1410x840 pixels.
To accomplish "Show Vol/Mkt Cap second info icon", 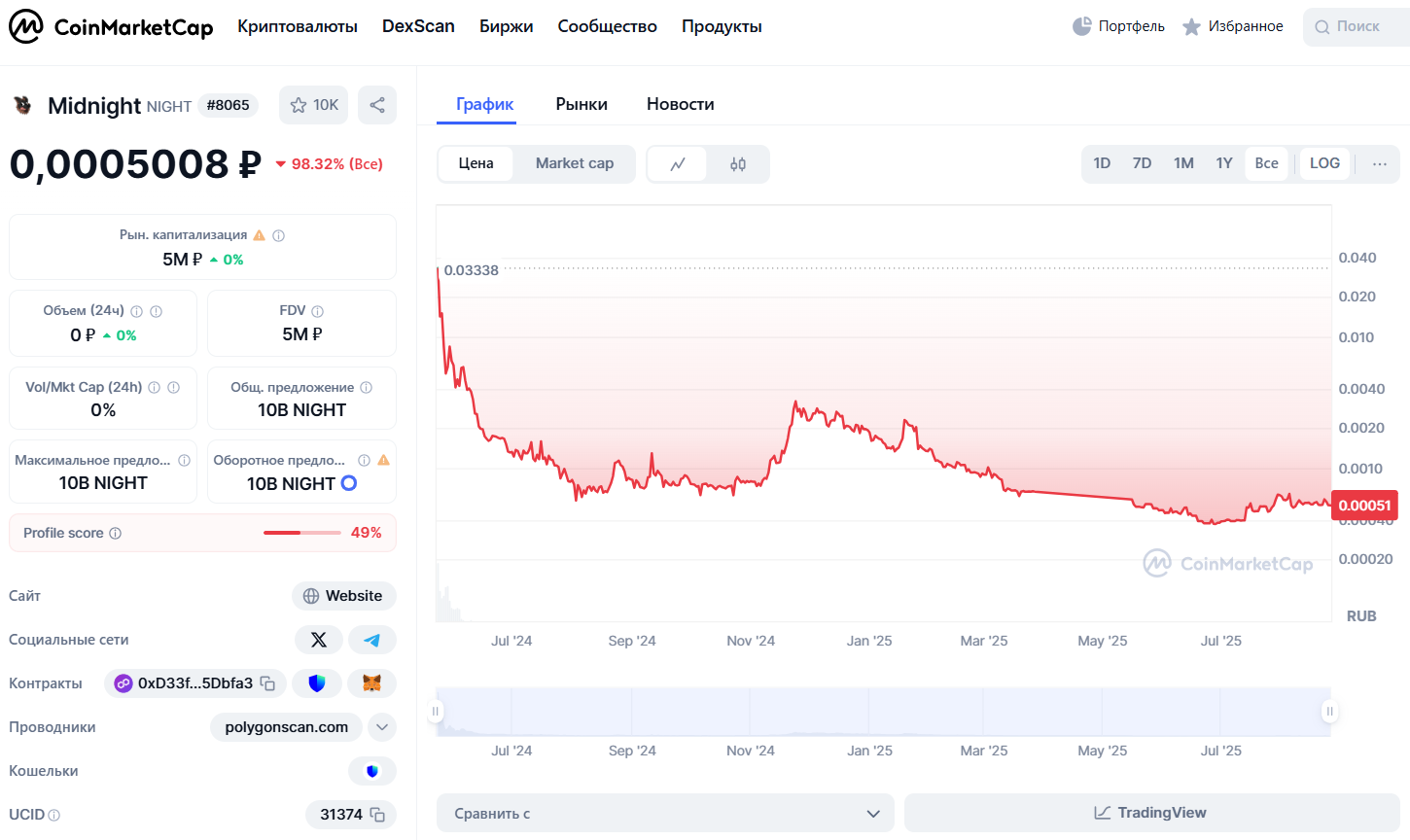I will (x=173, y=387).
